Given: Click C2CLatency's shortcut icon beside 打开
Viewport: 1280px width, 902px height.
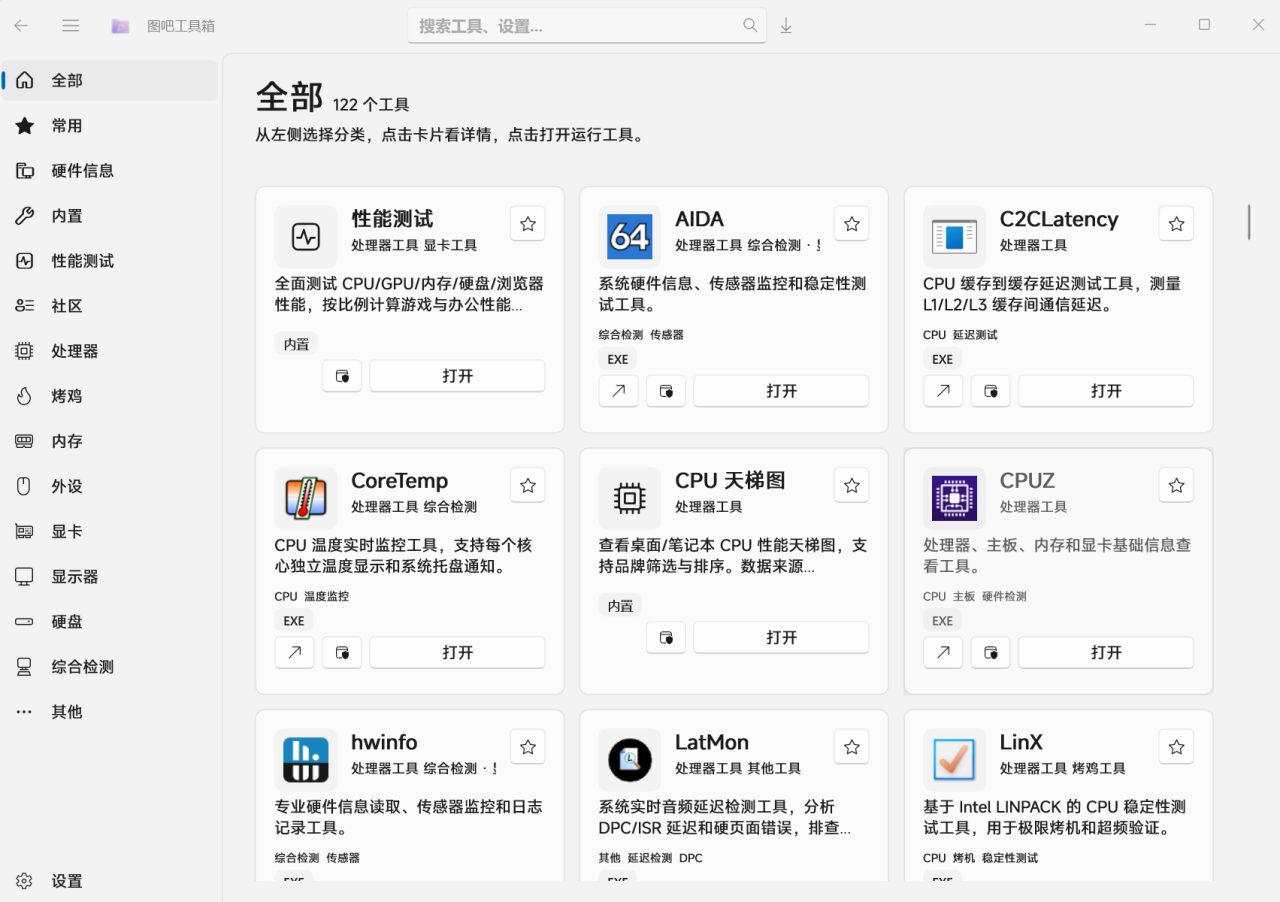Looking at the screenshot, I should point(990,391).
